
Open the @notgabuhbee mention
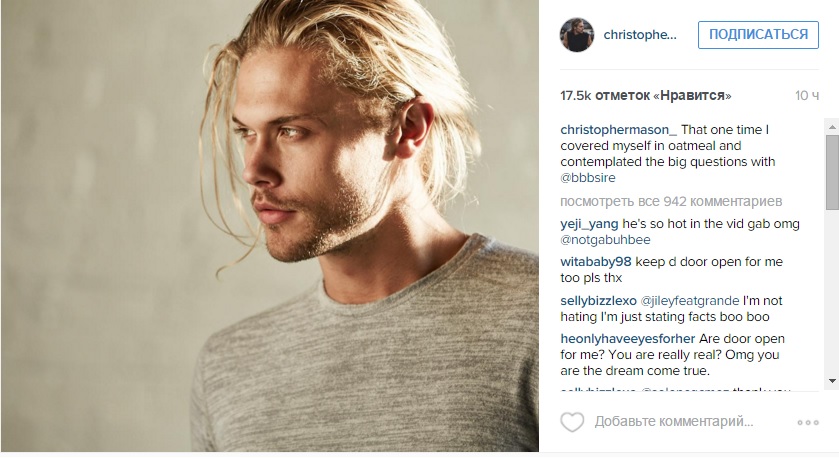605,240
